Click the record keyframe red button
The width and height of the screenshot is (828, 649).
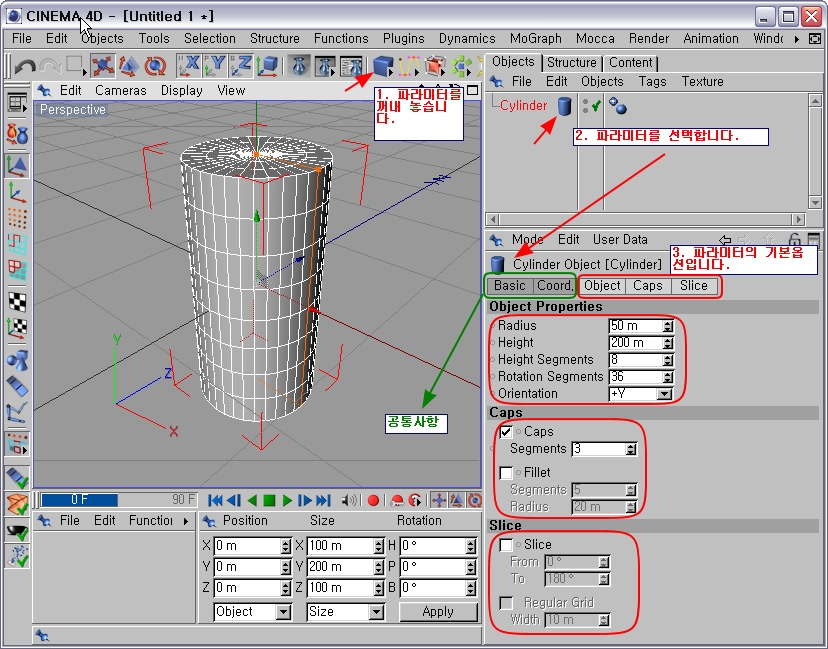click(x=373, y=500)
